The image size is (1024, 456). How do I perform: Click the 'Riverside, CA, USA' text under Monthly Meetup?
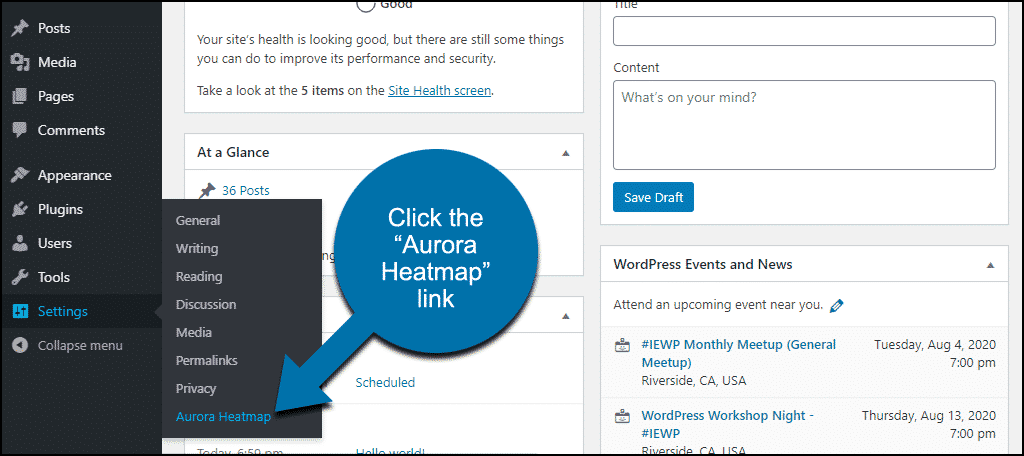[694, 381]
